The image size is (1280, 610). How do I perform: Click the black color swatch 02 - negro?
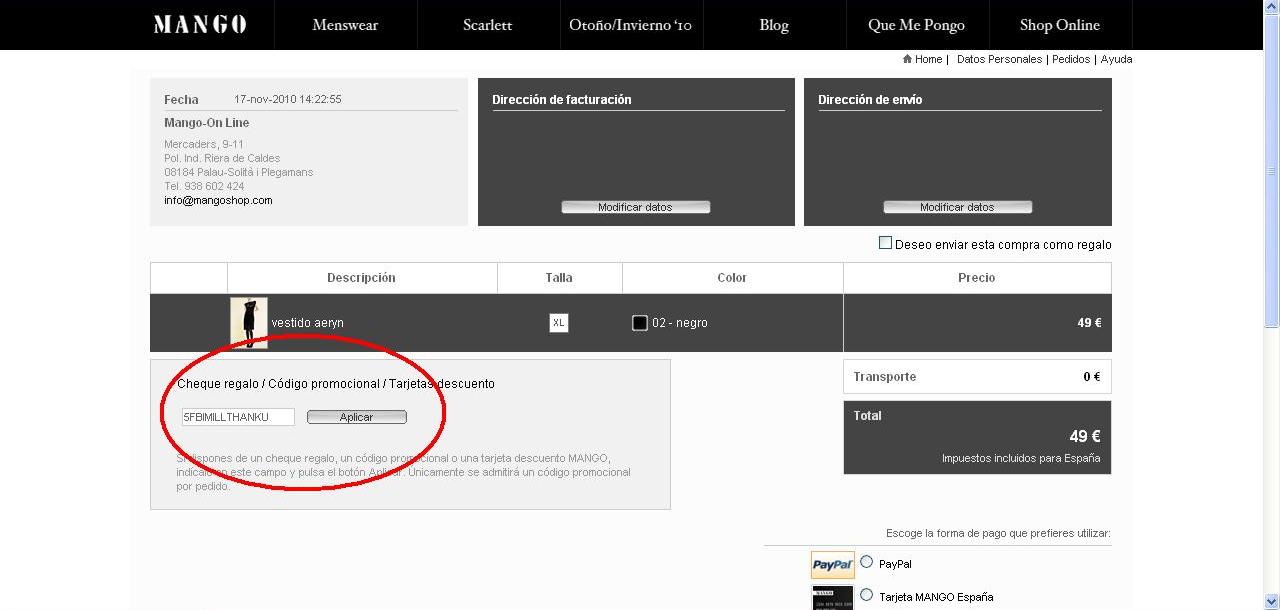(x=640, y=323)
